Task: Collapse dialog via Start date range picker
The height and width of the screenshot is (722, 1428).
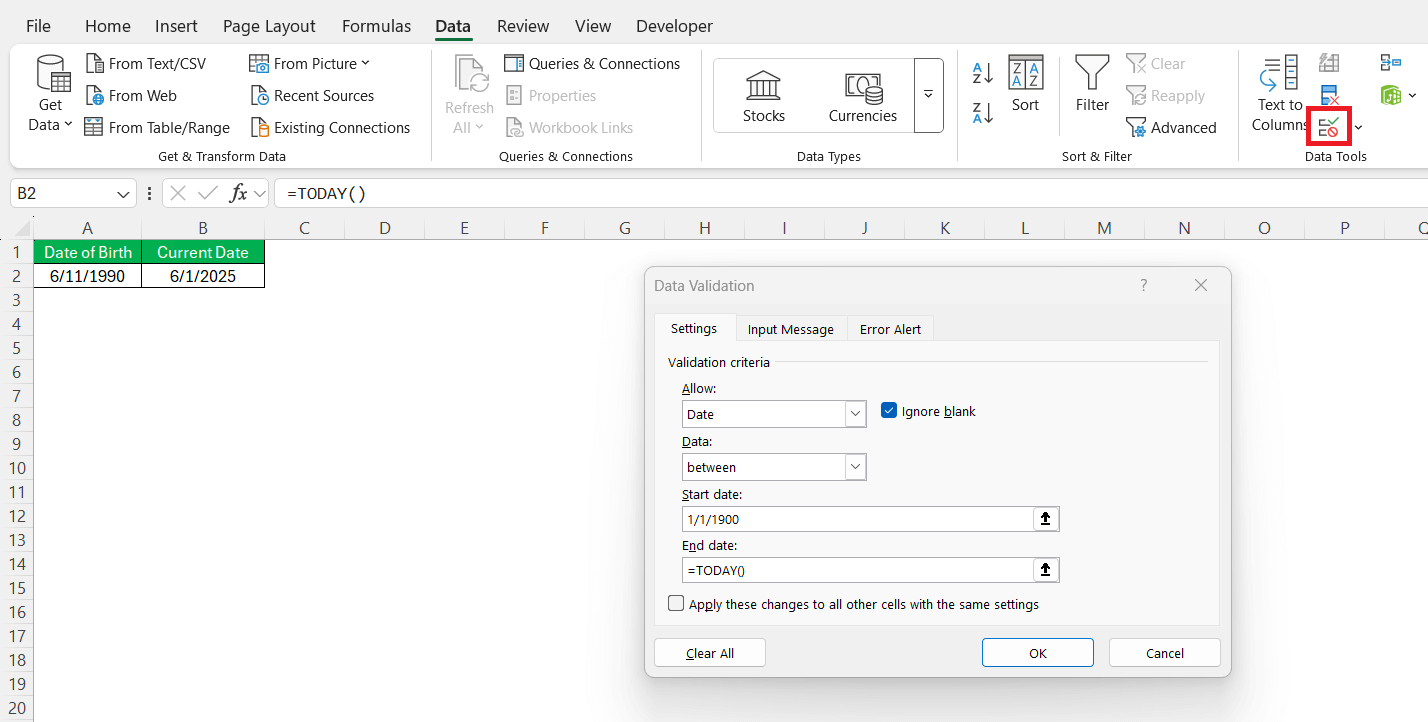Action: (x=1046, y=519)
